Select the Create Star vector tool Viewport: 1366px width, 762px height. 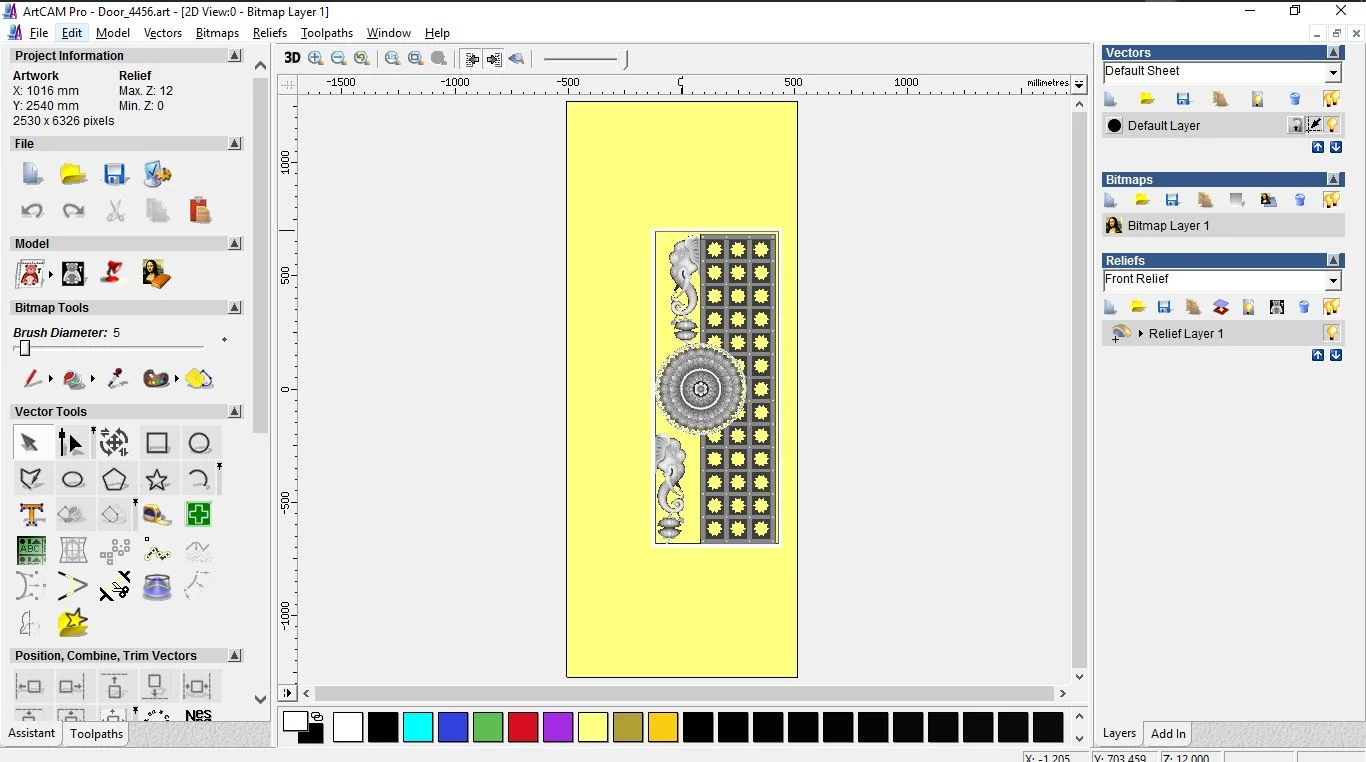point(157,479)
